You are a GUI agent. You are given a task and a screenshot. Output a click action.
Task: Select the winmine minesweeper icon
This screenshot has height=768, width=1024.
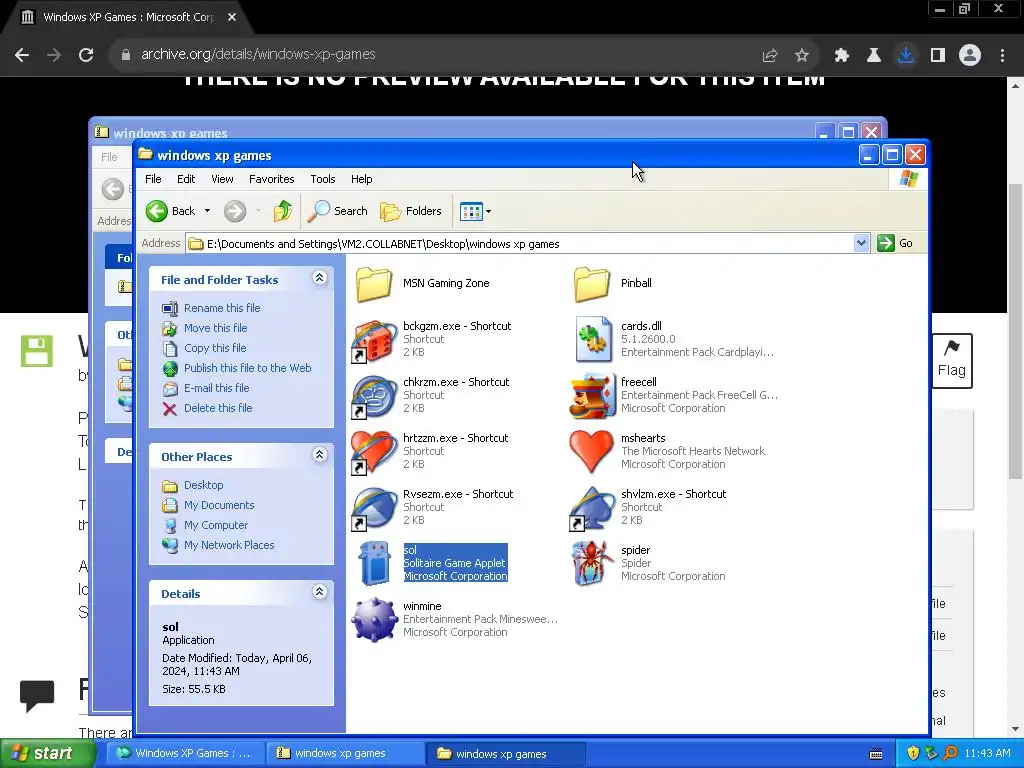point(374,620)
